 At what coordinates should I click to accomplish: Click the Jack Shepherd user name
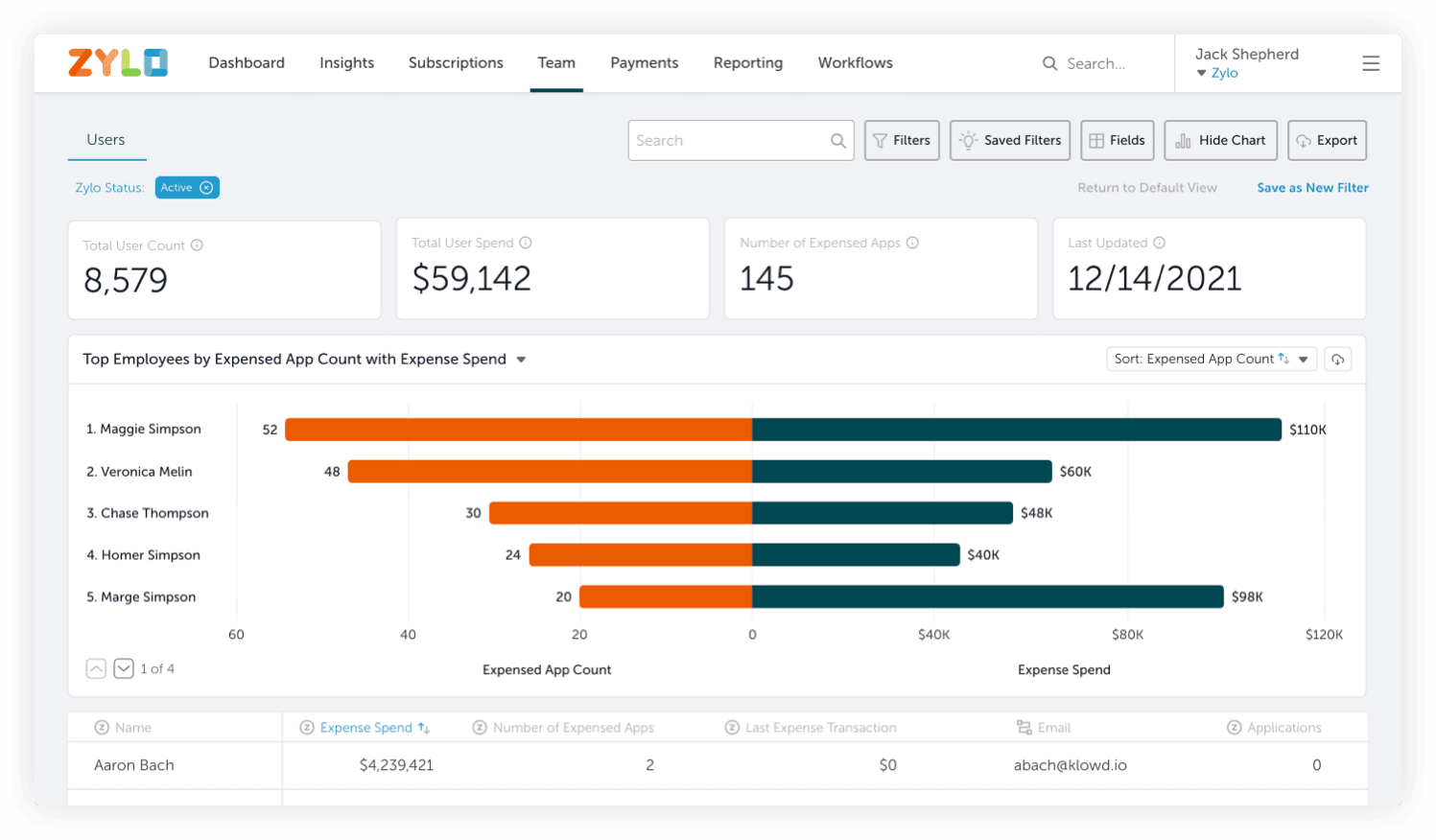point(1246,54)
